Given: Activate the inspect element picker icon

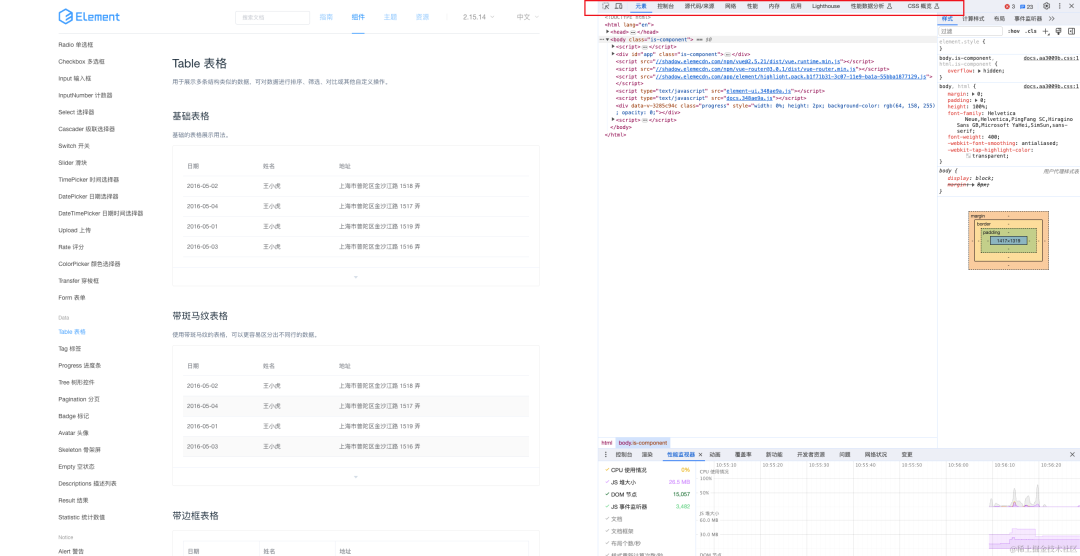Looking at the screenshot, I should [x=606, y=6].
